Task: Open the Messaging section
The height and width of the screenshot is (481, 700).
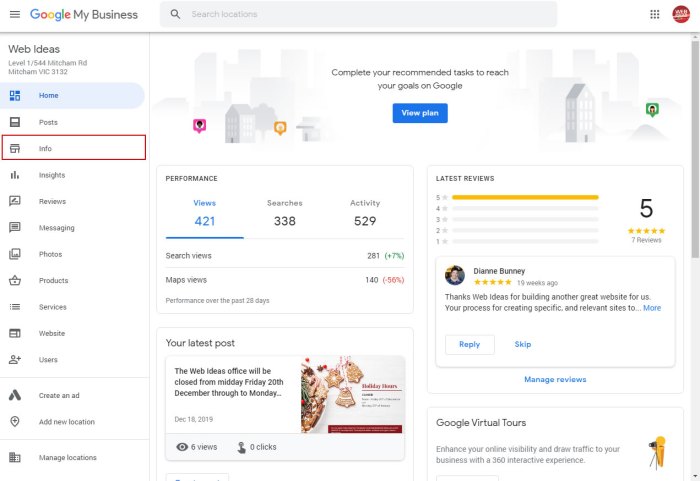Action: [56, 228]
